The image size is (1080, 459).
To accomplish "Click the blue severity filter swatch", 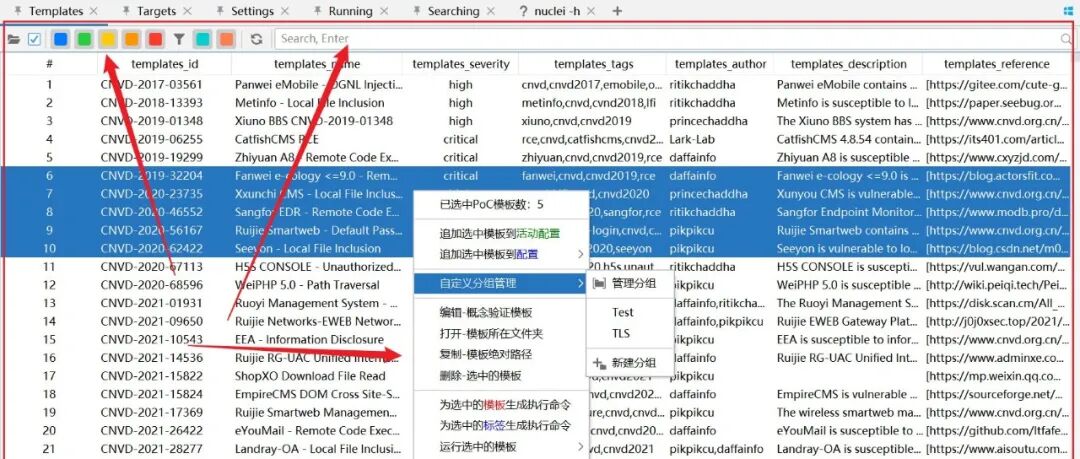I will coord(61,39).
